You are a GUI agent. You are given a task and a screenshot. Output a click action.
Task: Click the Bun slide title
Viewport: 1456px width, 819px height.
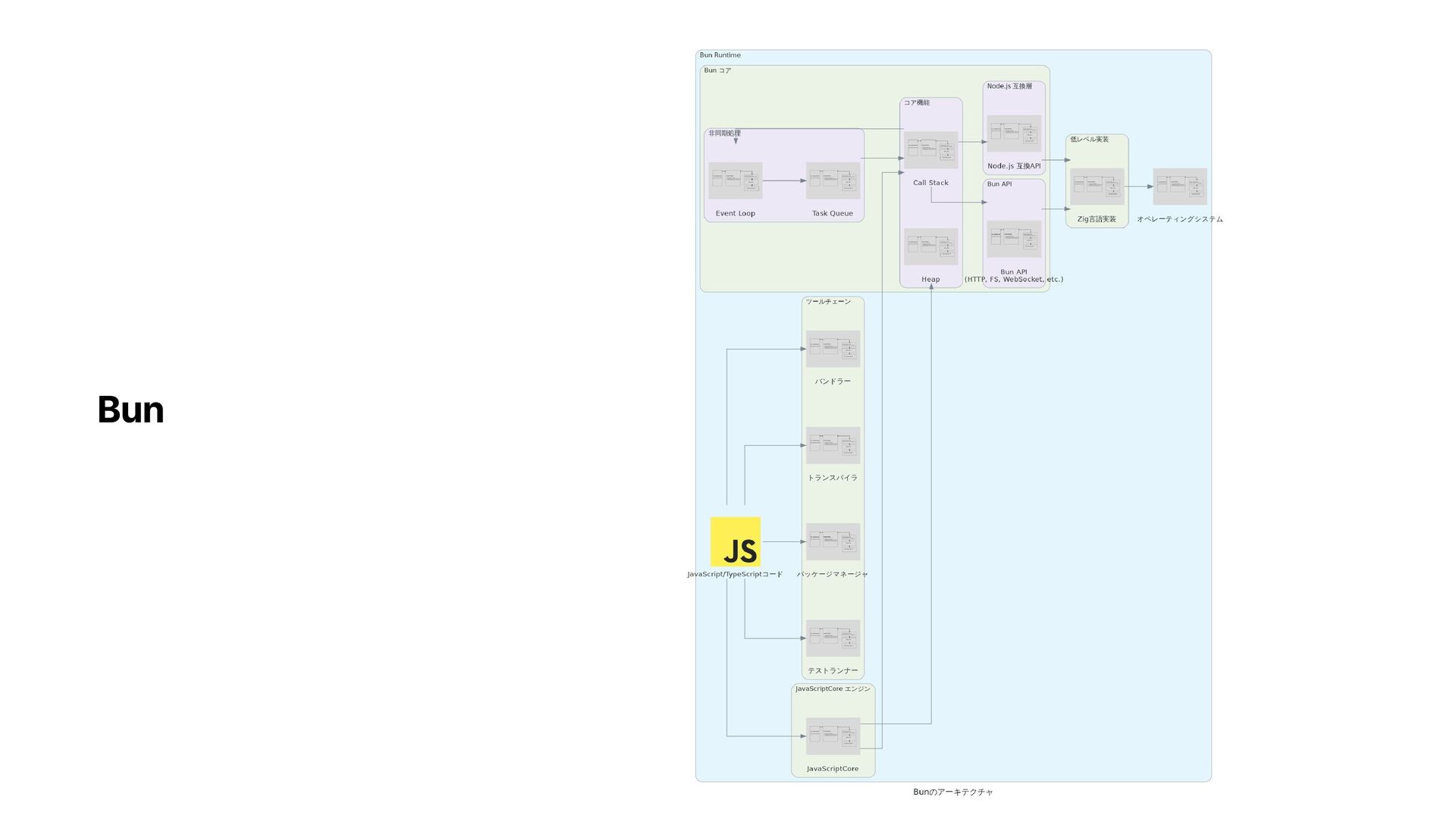130,409
